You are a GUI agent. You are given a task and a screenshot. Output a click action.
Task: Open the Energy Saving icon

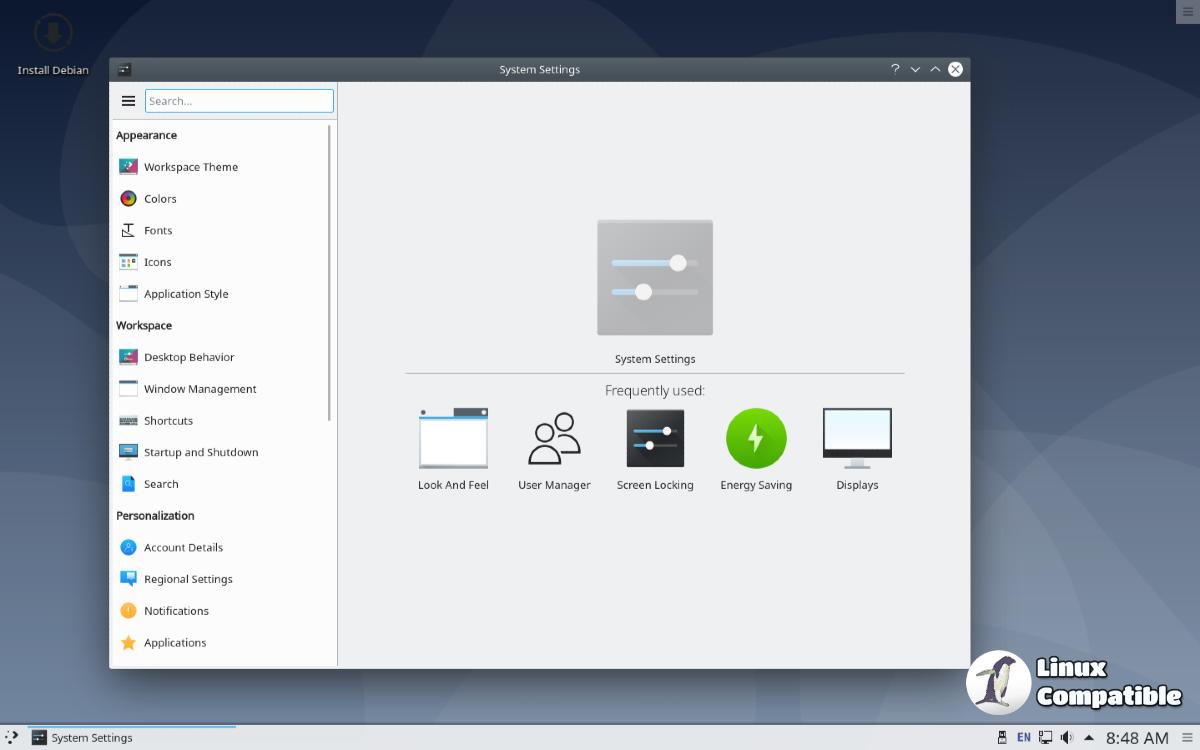pyautogui.click(x=756, y=440)
